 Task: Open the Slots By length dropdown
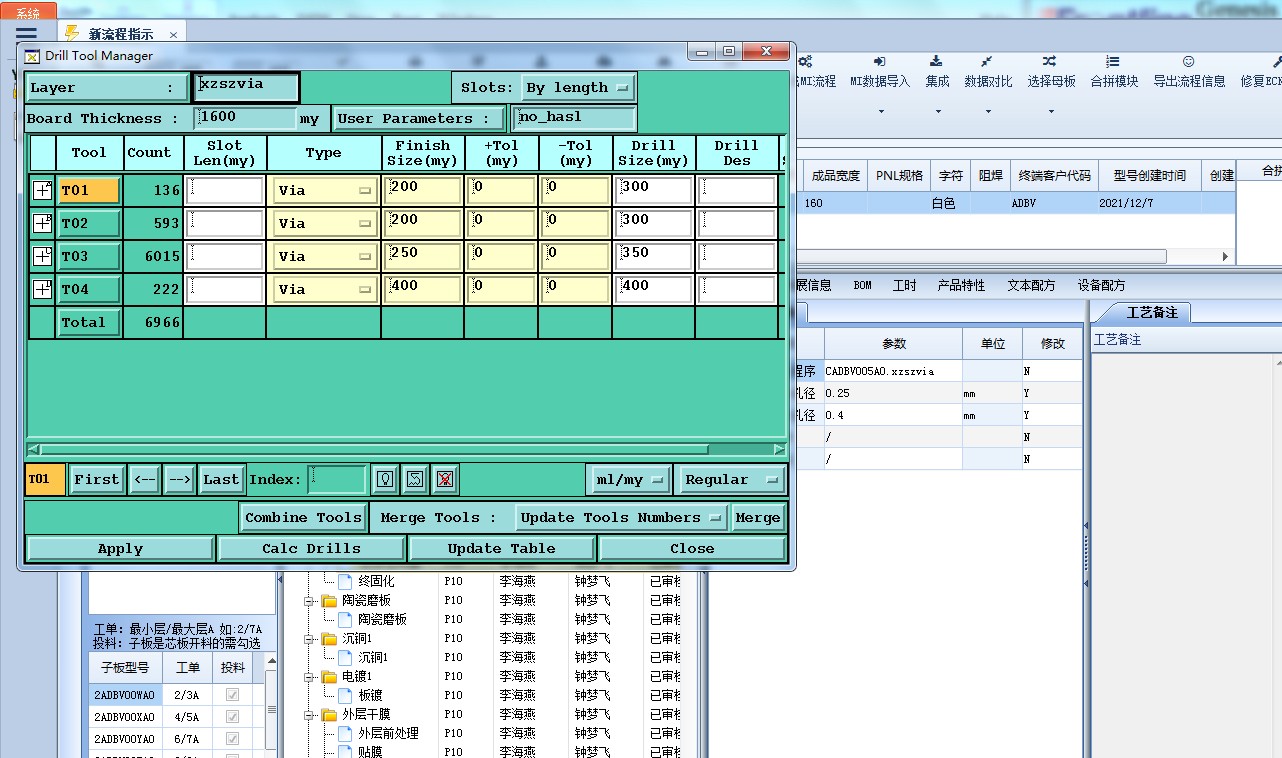click(578, 88)
